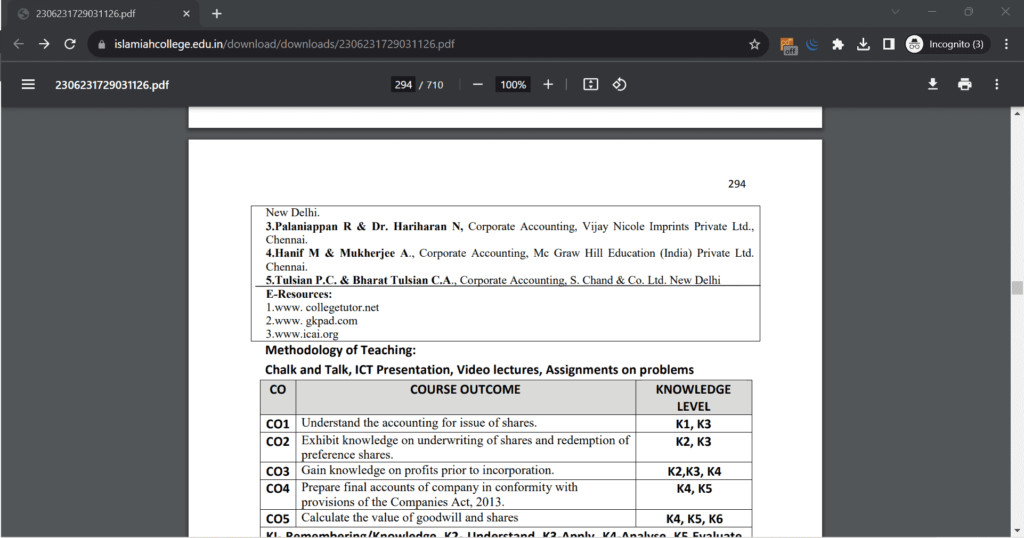Open the Incognito (3) profile menu
Screen dimensions: 1024x538
945,44
